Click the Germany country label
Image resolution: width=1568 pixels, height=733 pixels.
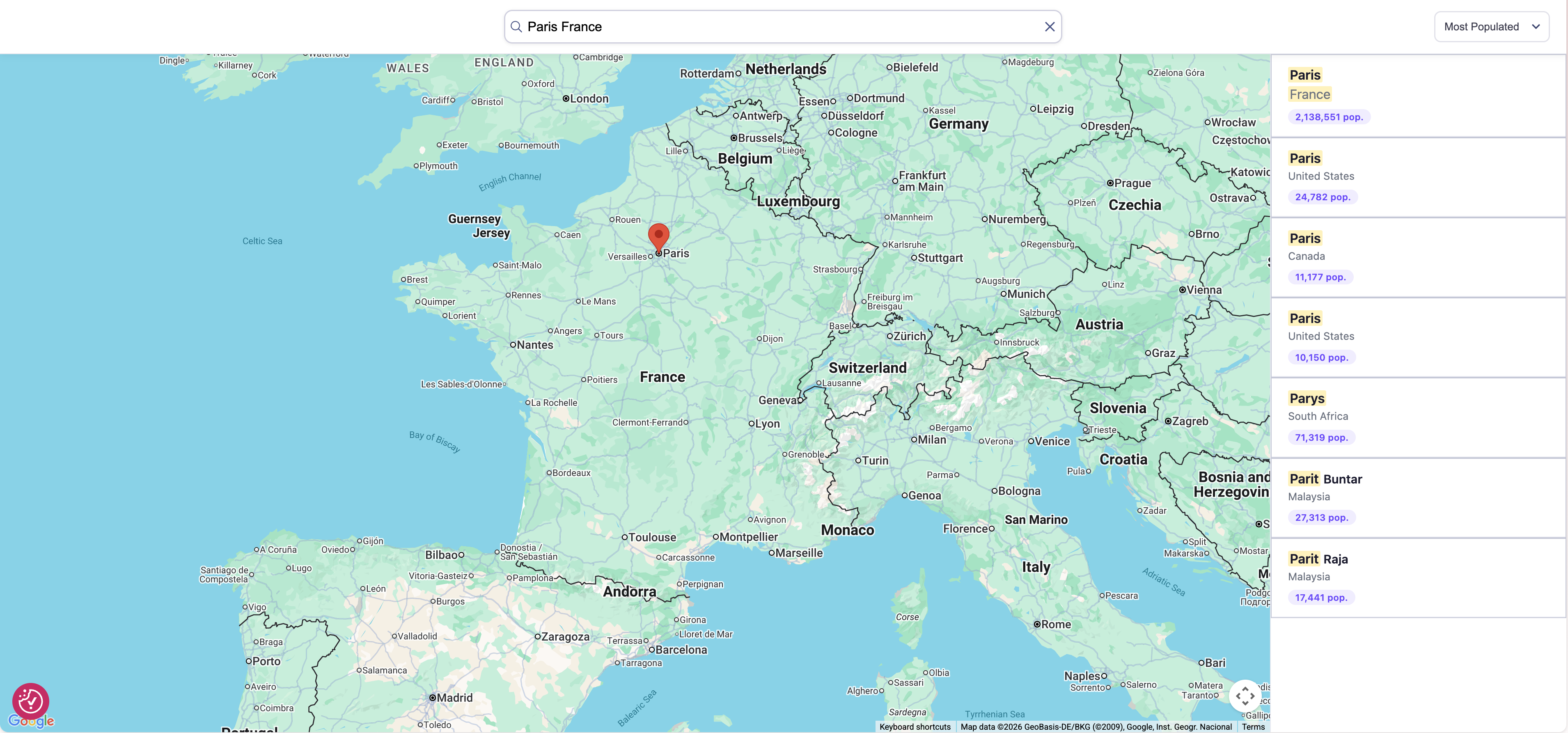pos(959,124)
